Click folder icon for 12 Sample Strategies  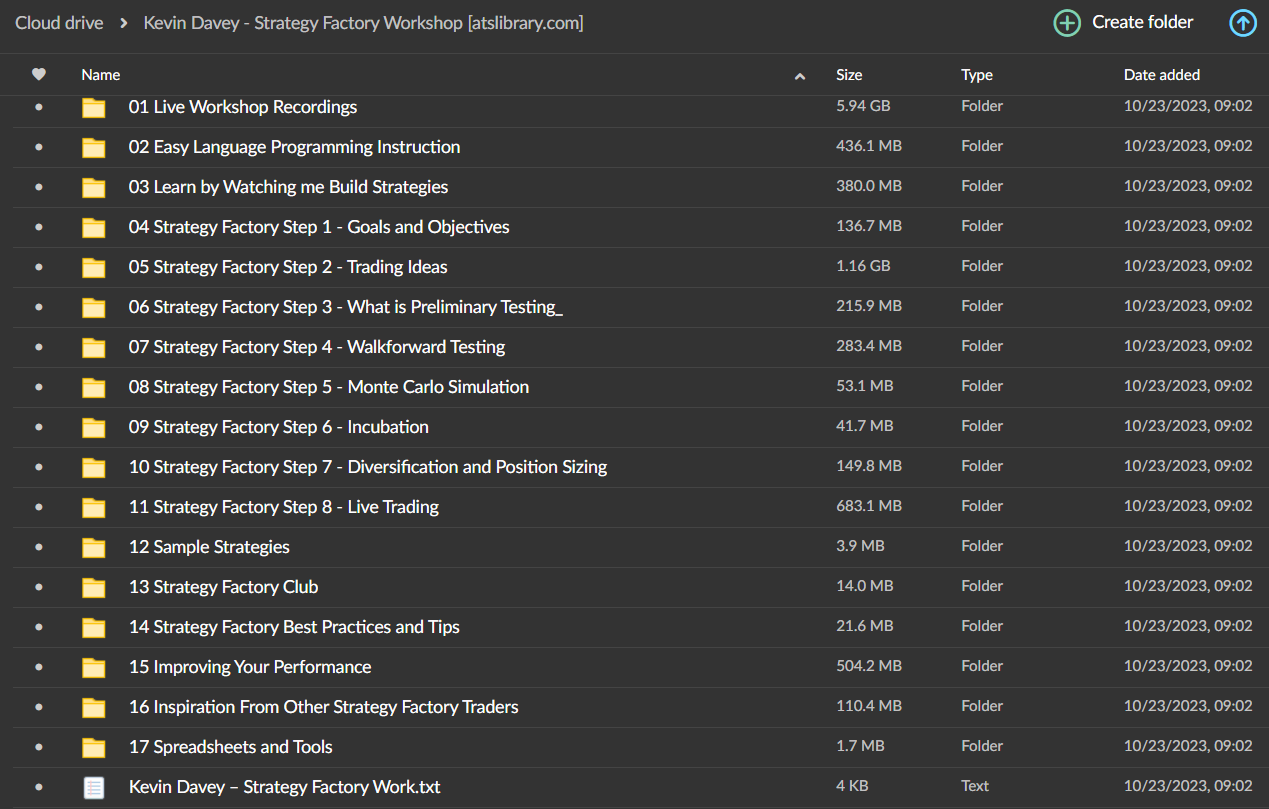coord(93,547)
